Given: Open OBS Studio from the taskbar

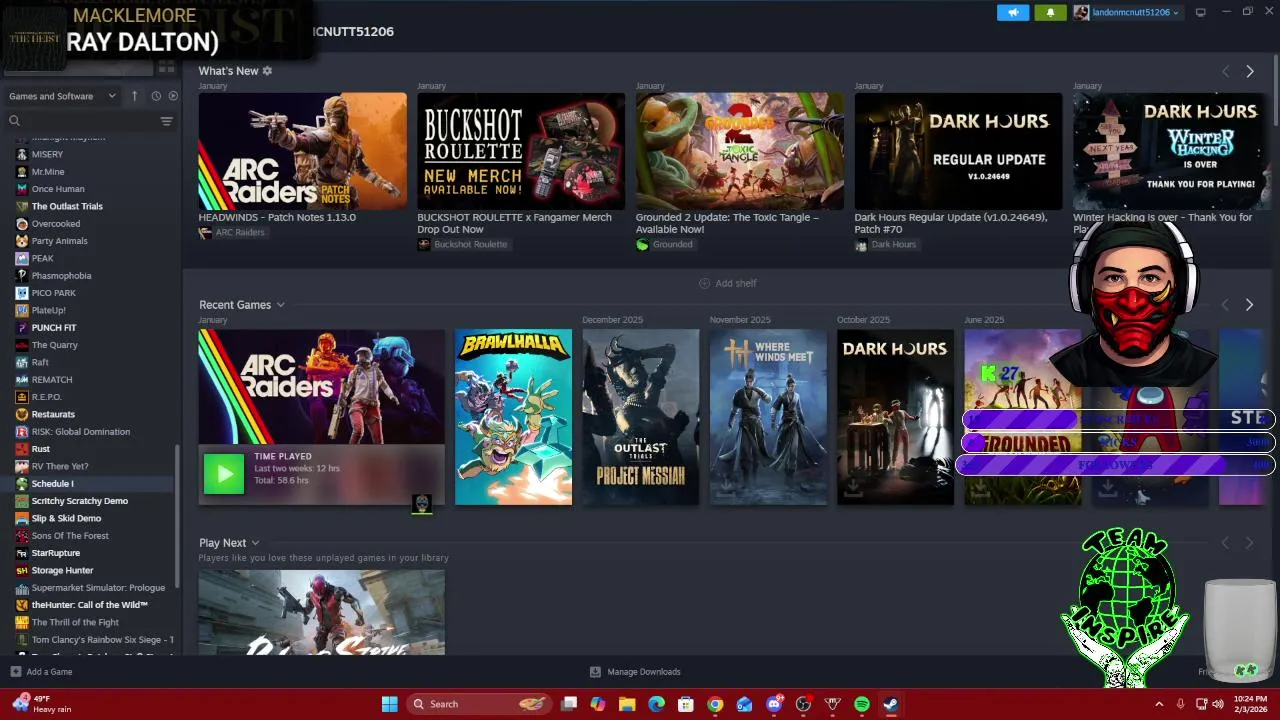Looking at the screenshot, I should click(x=803, y=704).
